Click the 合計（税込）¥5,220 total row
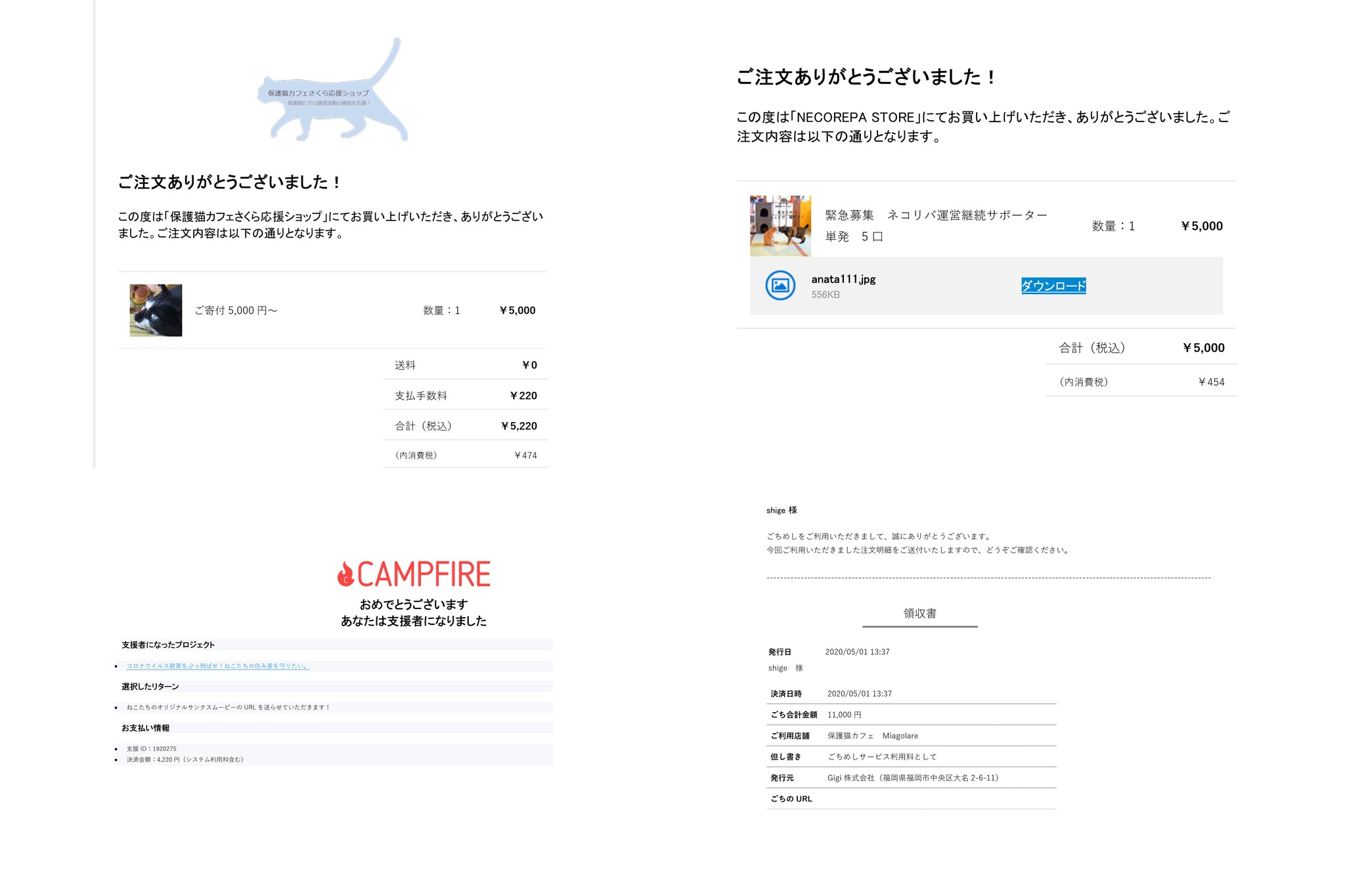 (466, 425)
